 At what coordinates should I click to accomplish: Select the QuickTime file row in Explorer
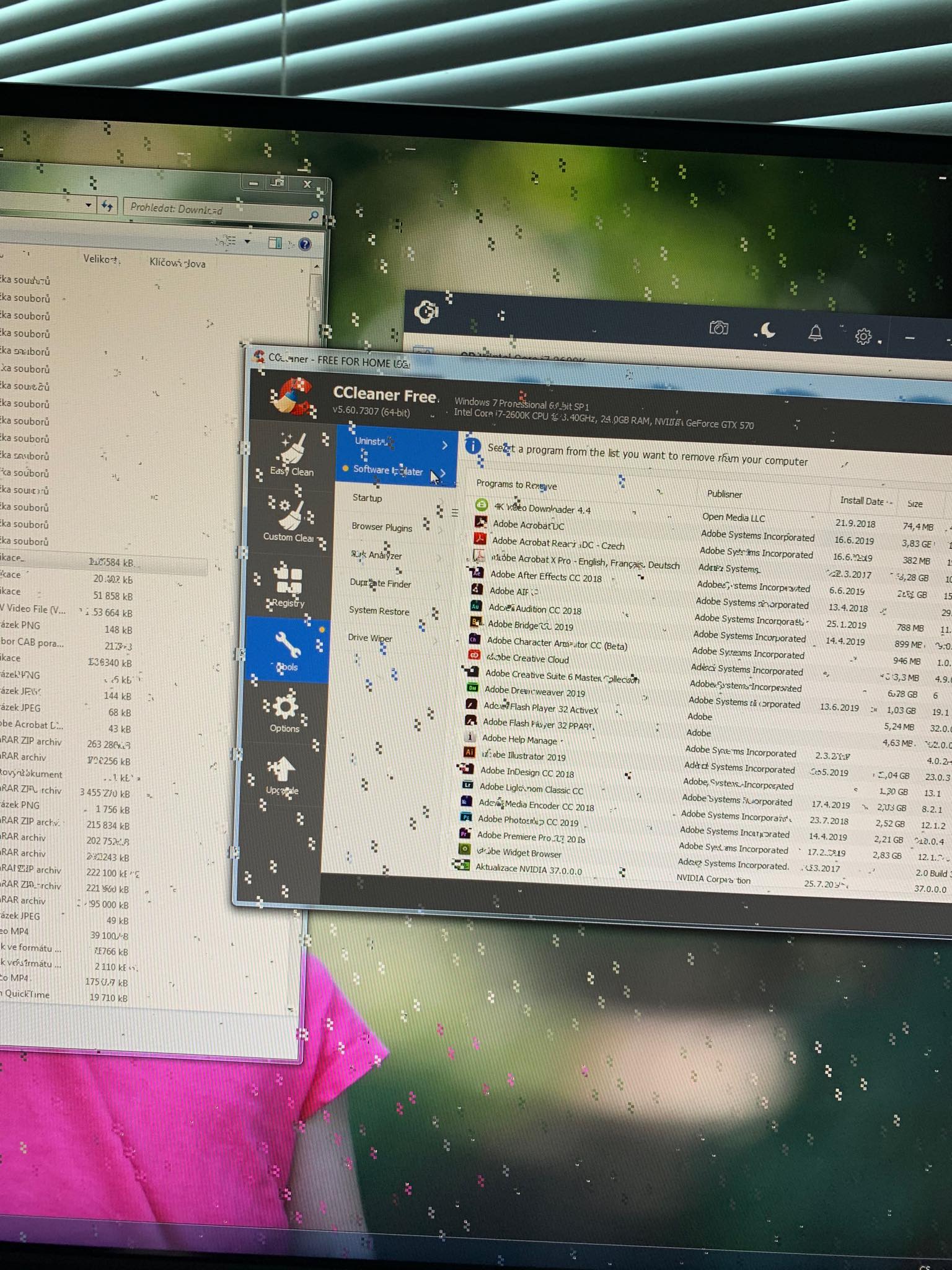click(65, 995)
